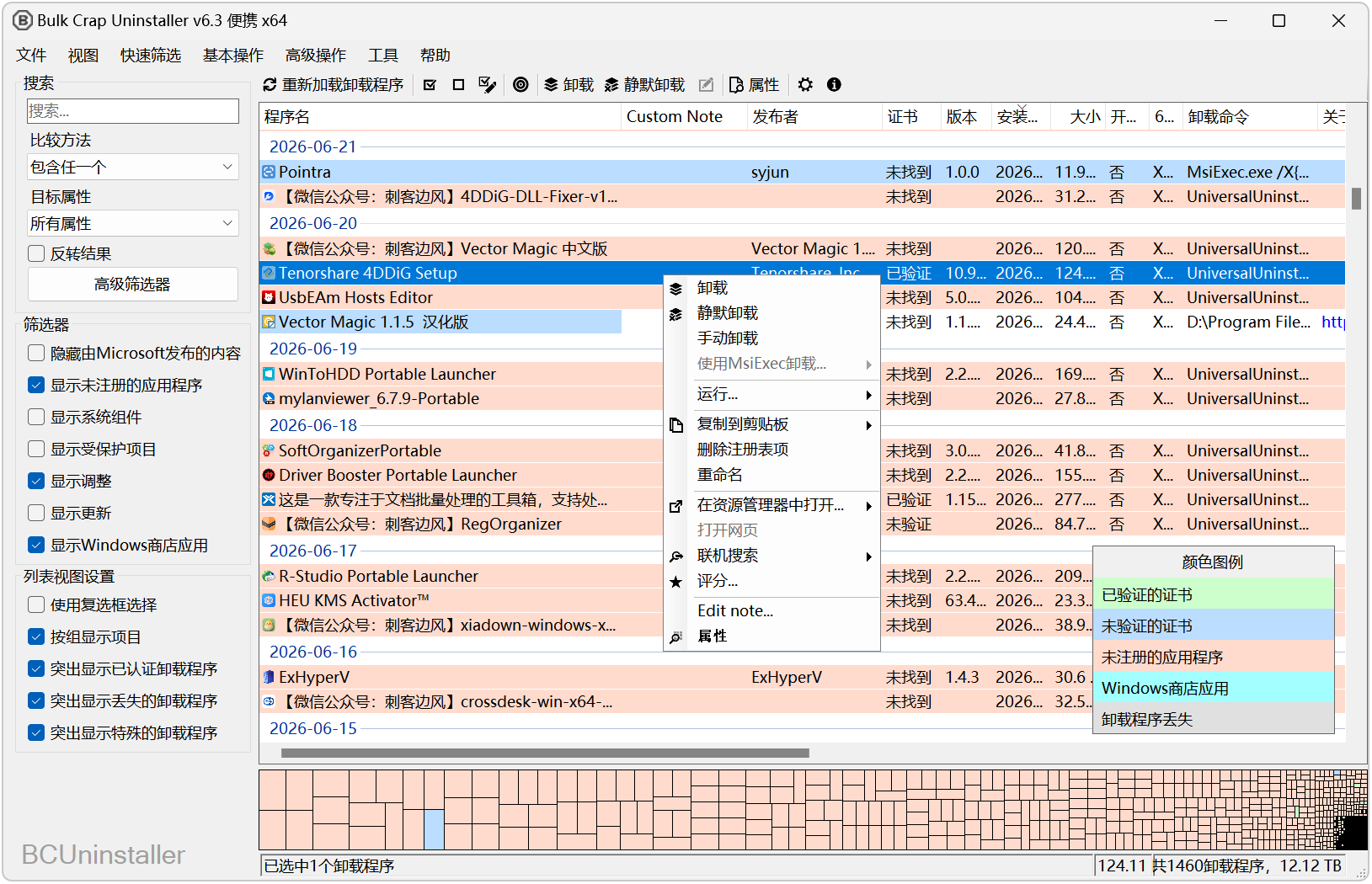
Task: Open the 快速筛选 menu
Action: click(151, 56)
